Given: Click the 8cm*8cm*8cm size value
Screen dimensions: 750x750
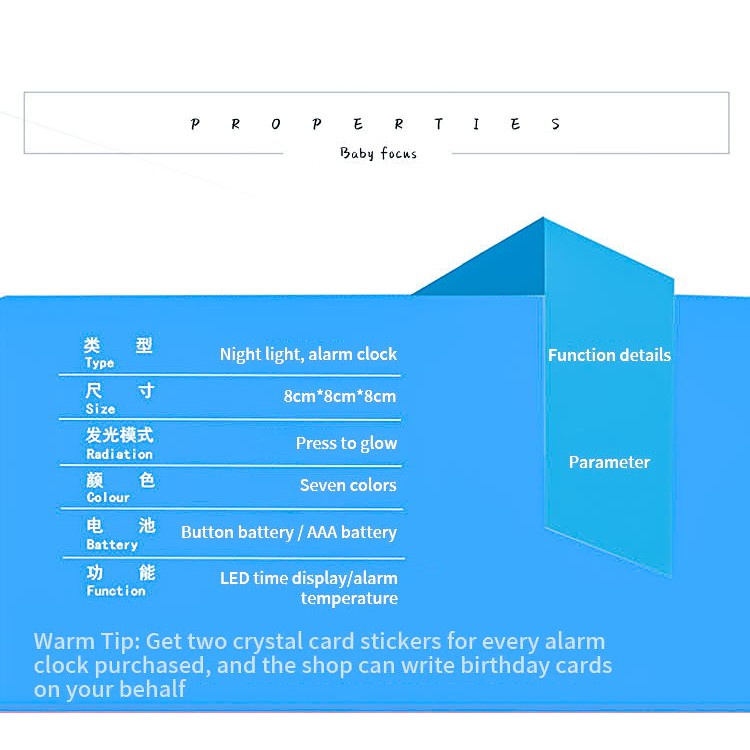Looking at the screenshot, I should pos(340,396).
